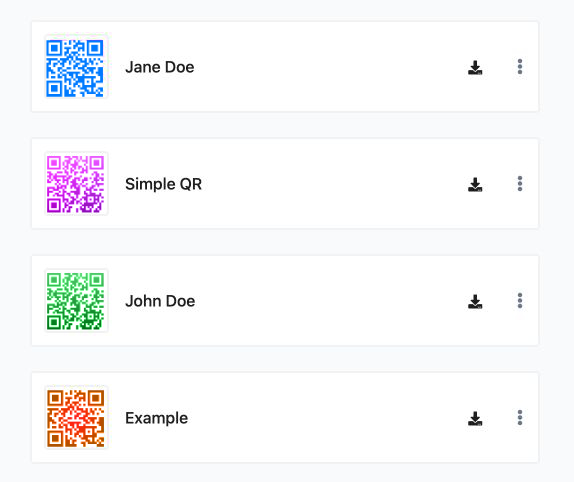574x482 pixels.
Task: Download the Jane Doe QR code
Action: tap(475, 67)
